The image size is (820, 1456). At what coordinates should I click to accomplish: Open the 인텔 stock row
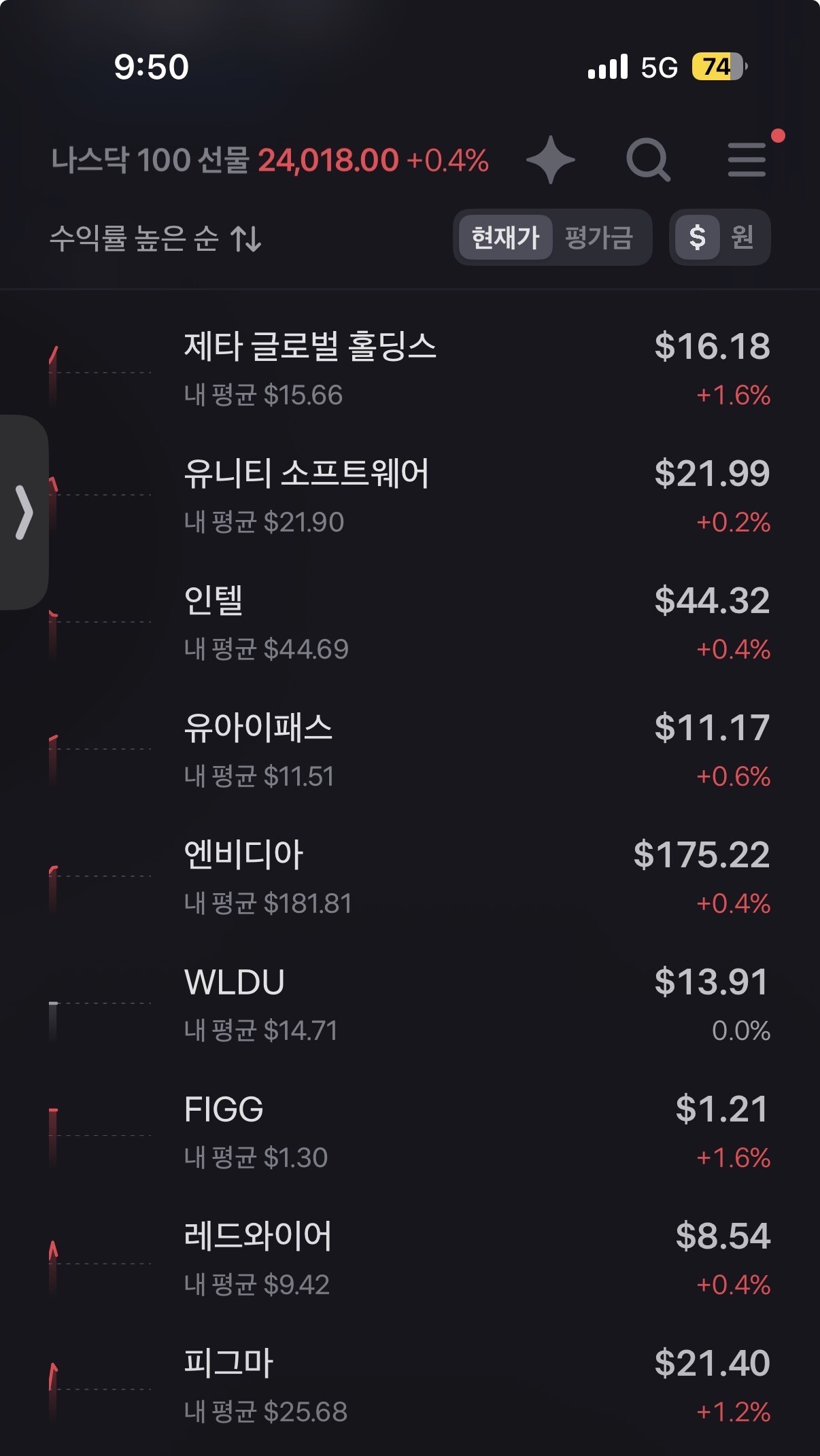click(408, 623)
